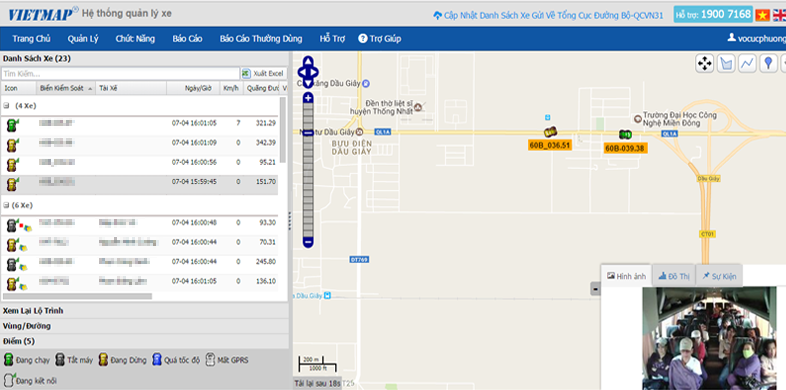This screenshot has height=390, width=786.
Task: Click vehicle marker 60B-039.38 on map
Action: (x=625, y=134)
